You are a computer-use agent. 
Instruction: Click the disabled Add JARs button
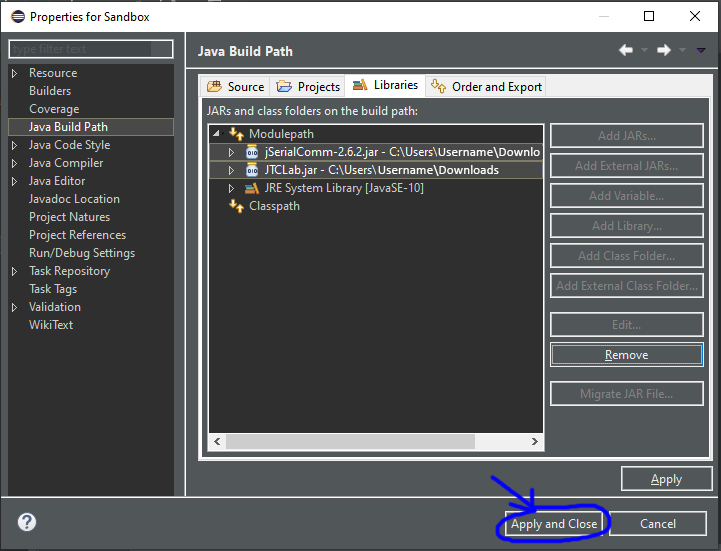[627, 136]
